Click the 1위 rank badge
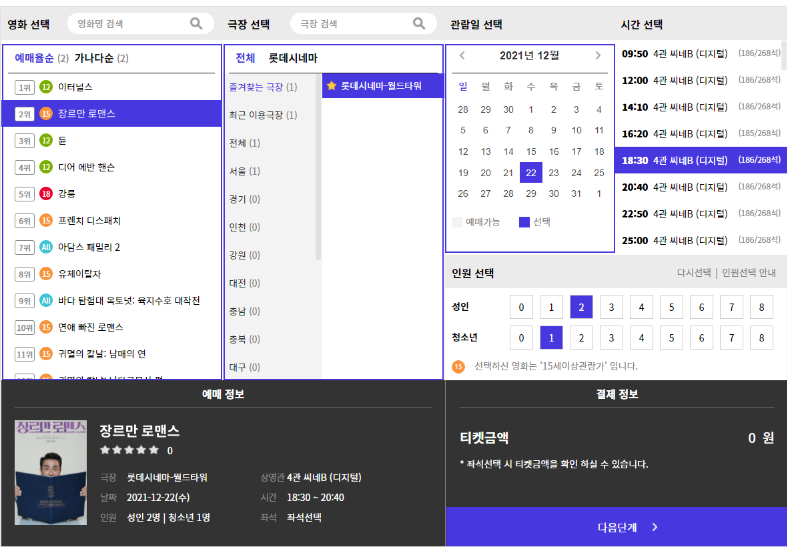Image resolution: width=791 pixels, height=550 pixels. tap(25, 87)
